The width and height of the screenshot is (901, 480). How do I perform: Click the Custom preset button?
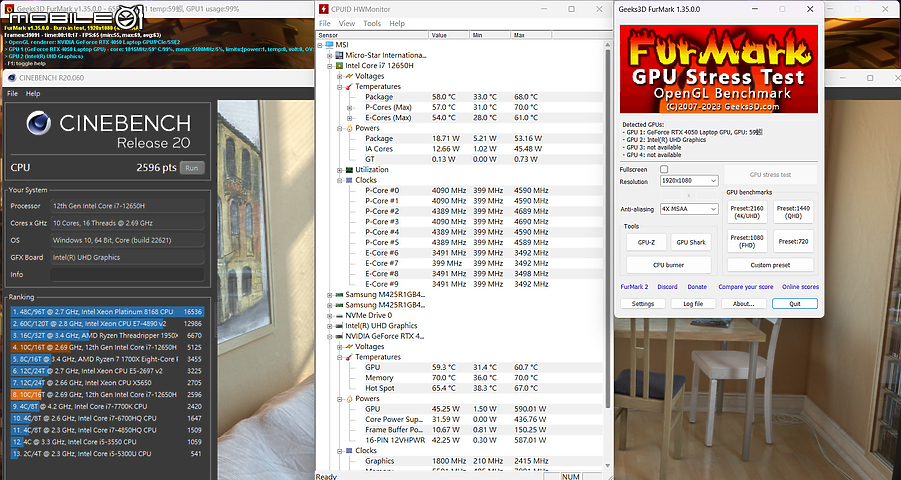pyautogui.click(x=770, y=265)
